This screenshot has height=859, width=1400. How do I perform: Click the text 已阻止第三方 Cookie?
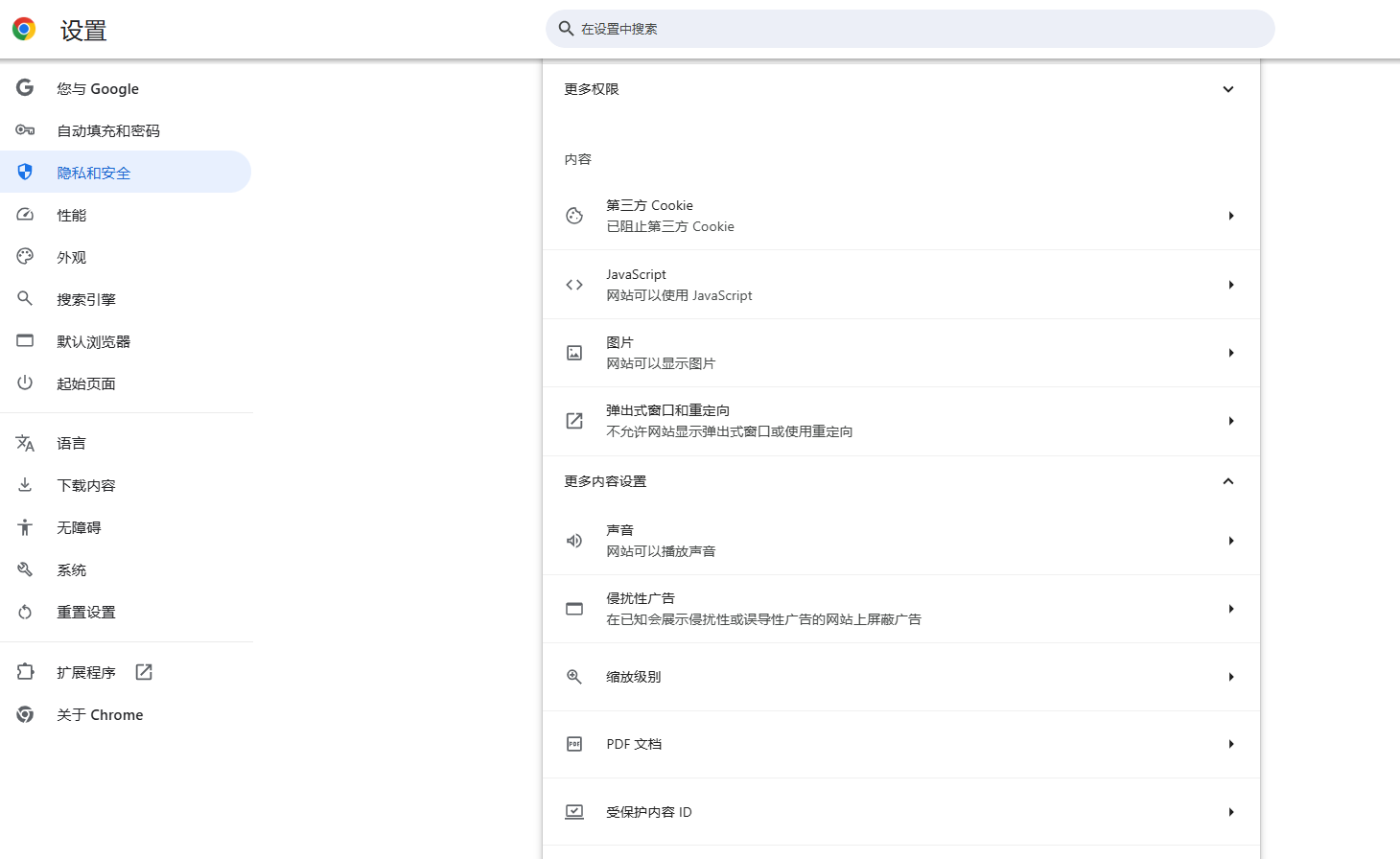coord(670,226)
